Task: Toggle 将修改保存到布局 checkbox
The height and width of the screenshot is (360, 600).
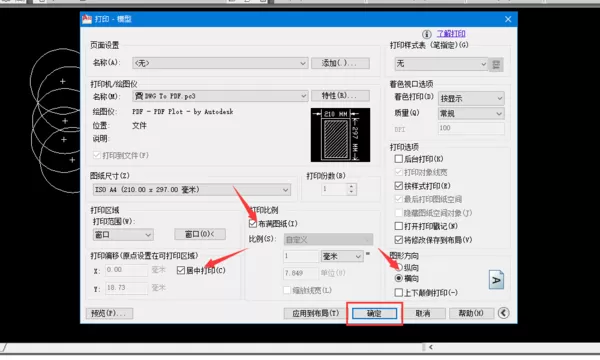Action: (x=398, y=240)
